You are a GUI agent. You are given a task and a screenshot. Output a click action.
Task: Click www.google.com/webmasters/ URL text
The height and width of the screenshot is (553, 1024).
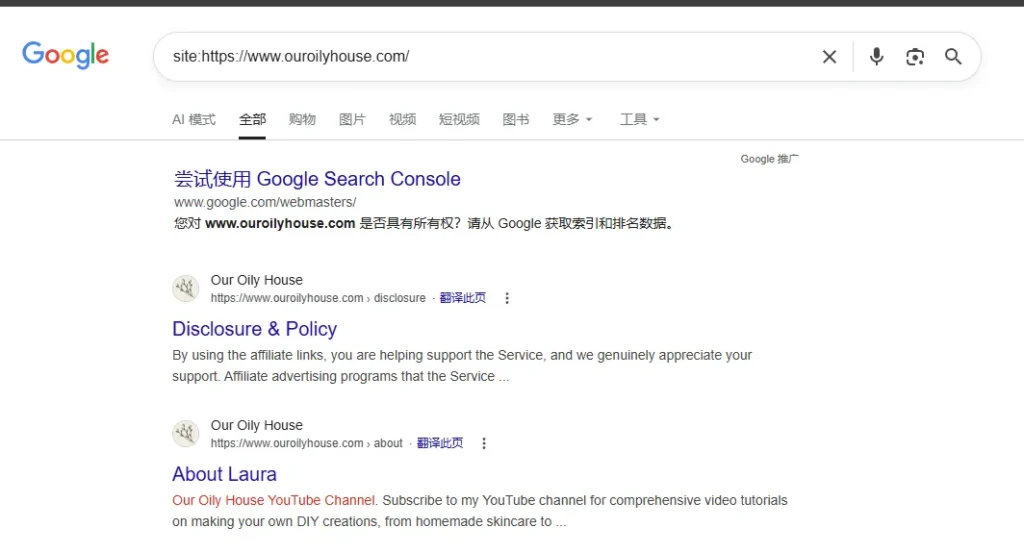click(x=265, y=202)
